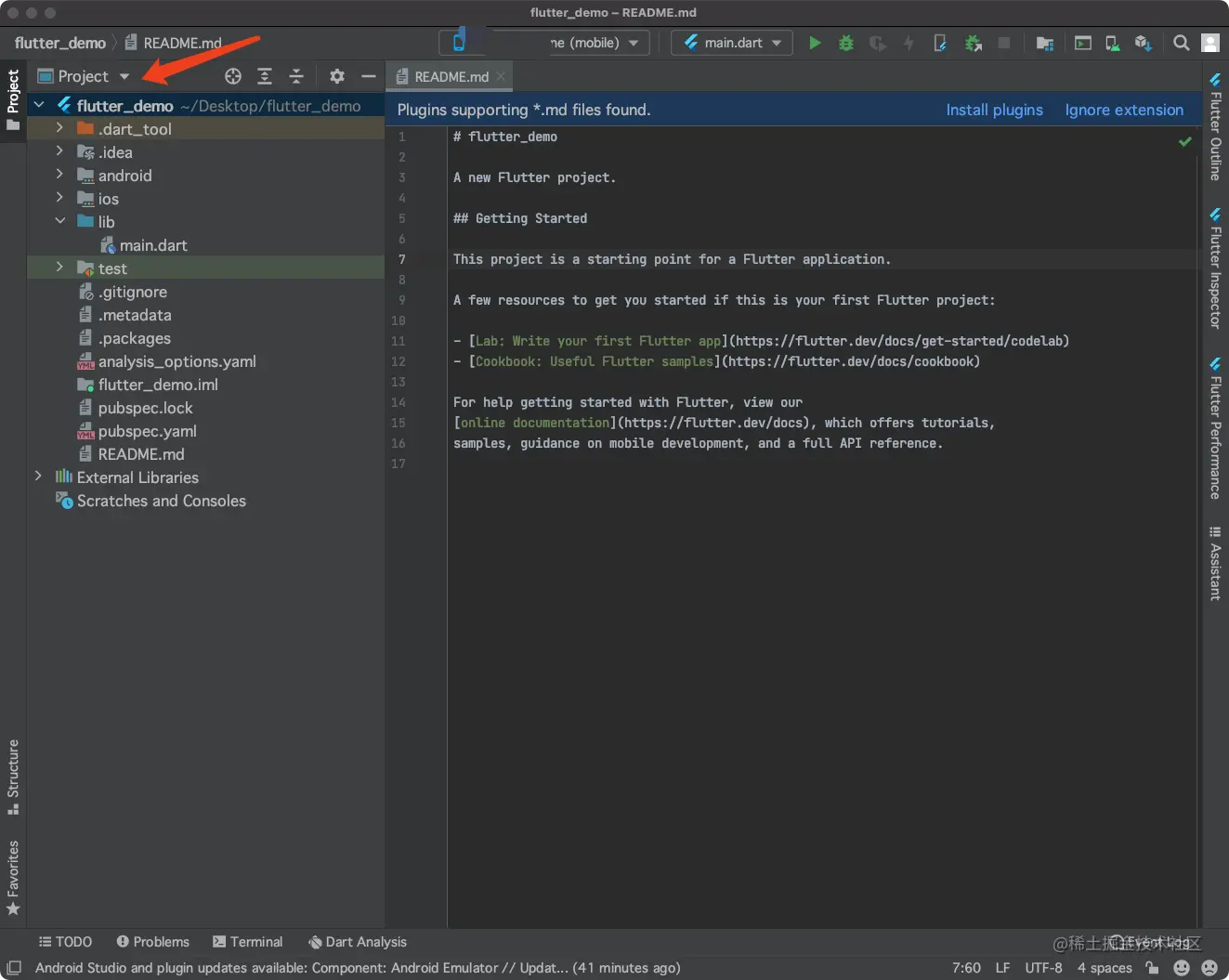1229x980 pixels.
Task: Toggle the Flutter Inspector side panel
Action: tap(1215, 268)
